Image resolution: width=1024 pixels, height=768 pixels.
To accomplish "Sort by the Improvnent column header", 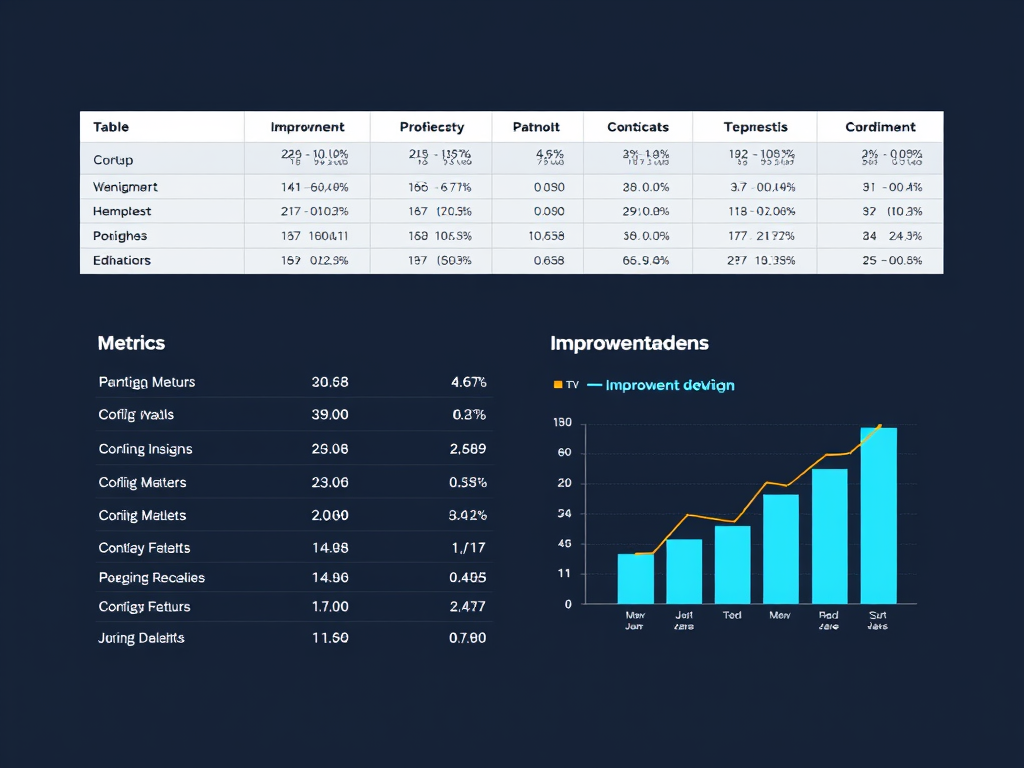I will click(307, 127).
